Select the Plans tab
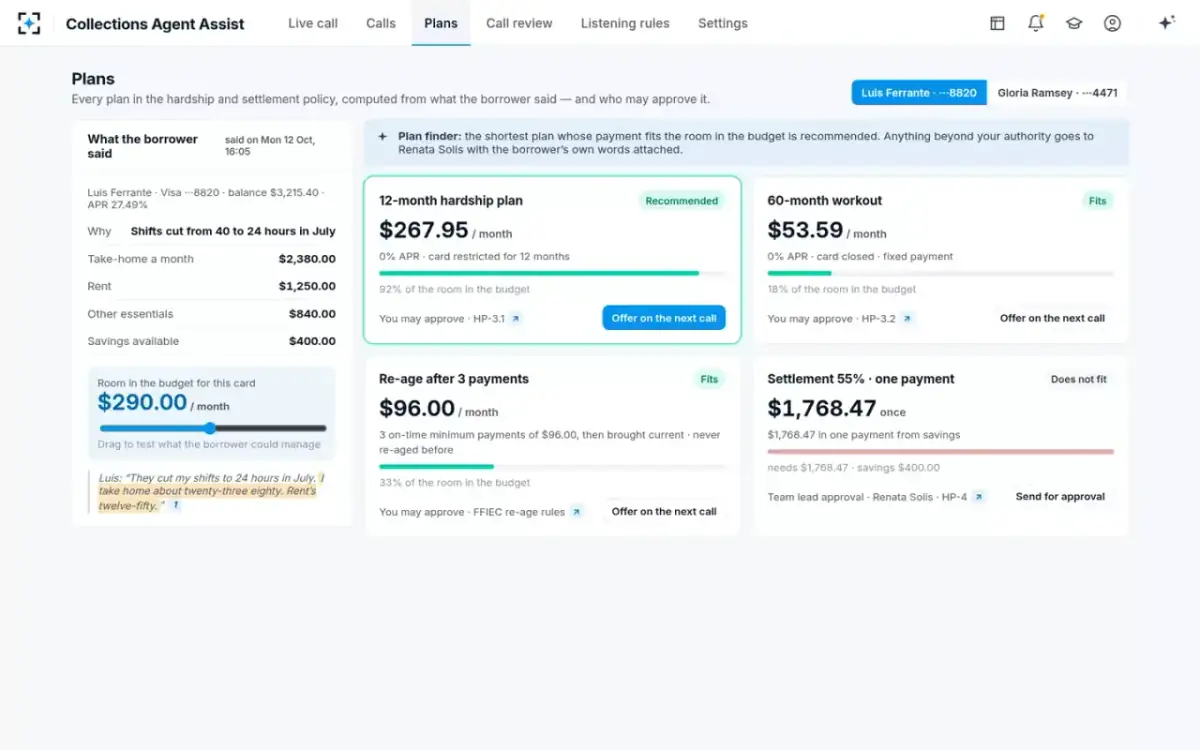The image size is (1200, 750). [x=441, y=23]
